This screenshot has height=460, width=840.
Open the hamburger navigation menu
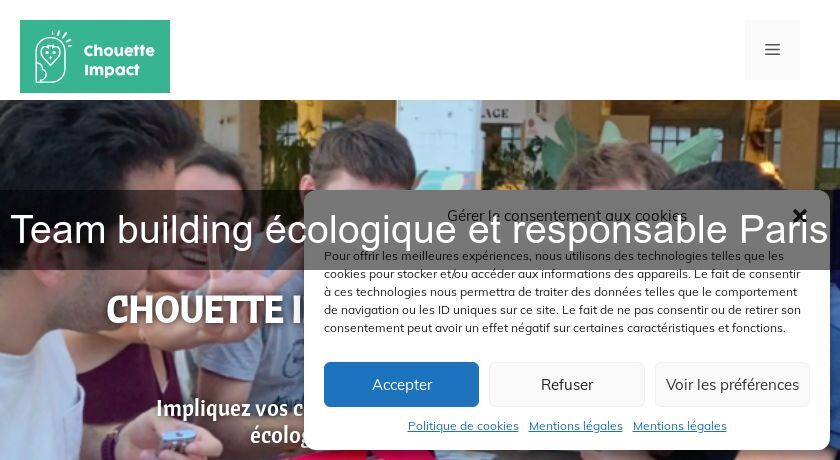point(772,50)
